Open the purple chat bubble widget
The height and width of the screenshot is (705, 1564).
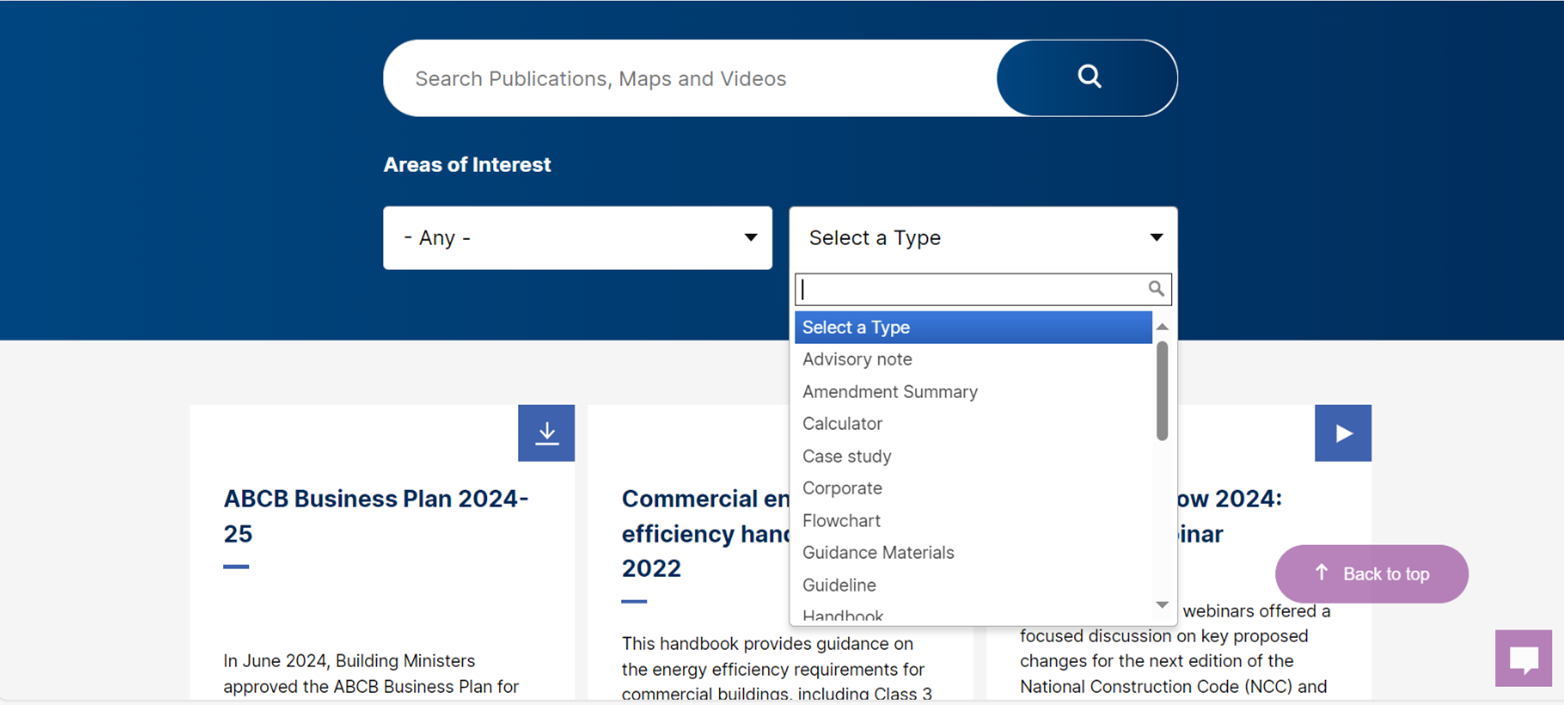pos(1523,658)
